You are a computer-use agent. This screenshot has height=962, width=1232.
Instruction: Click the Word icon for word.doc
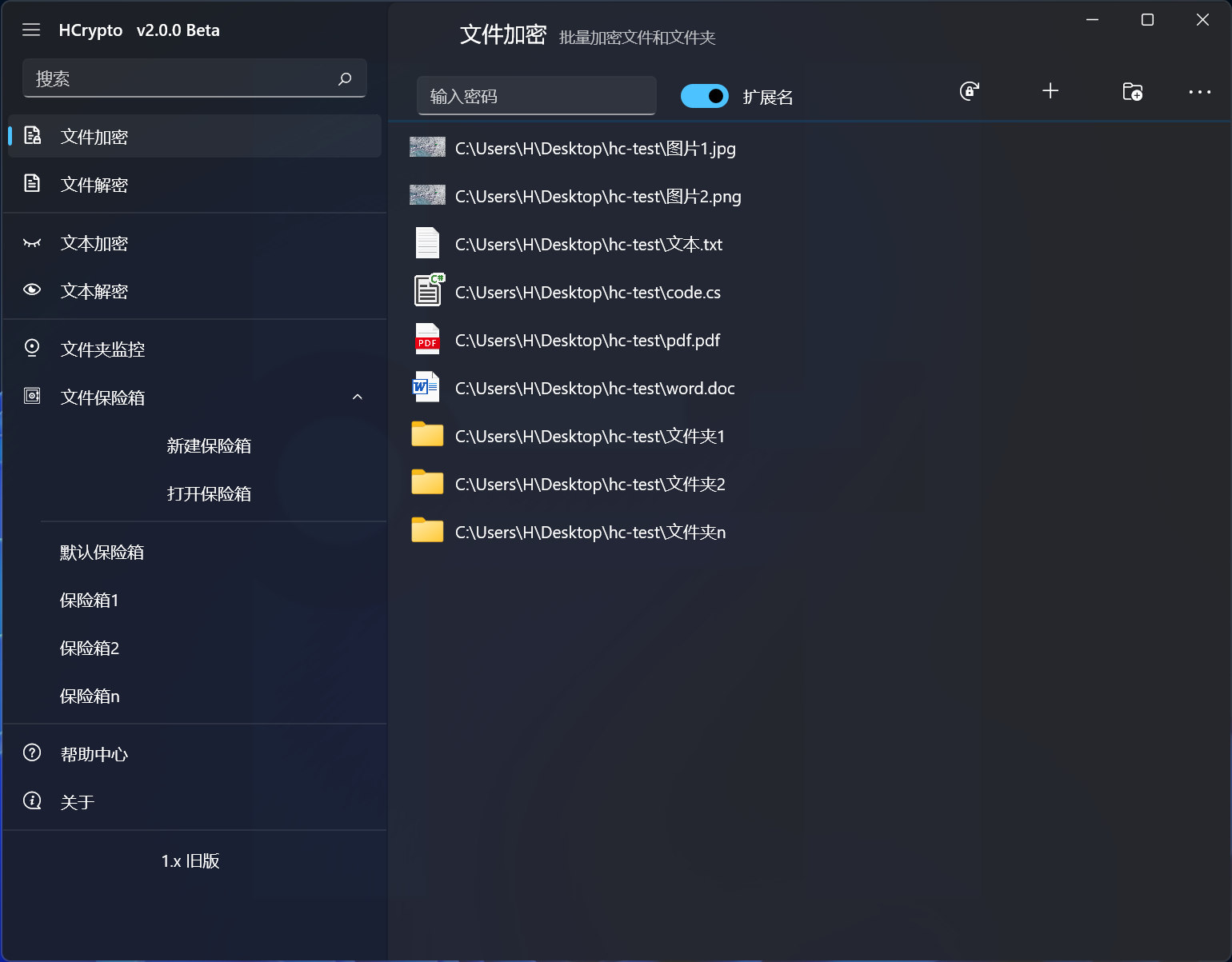point(426,387)
